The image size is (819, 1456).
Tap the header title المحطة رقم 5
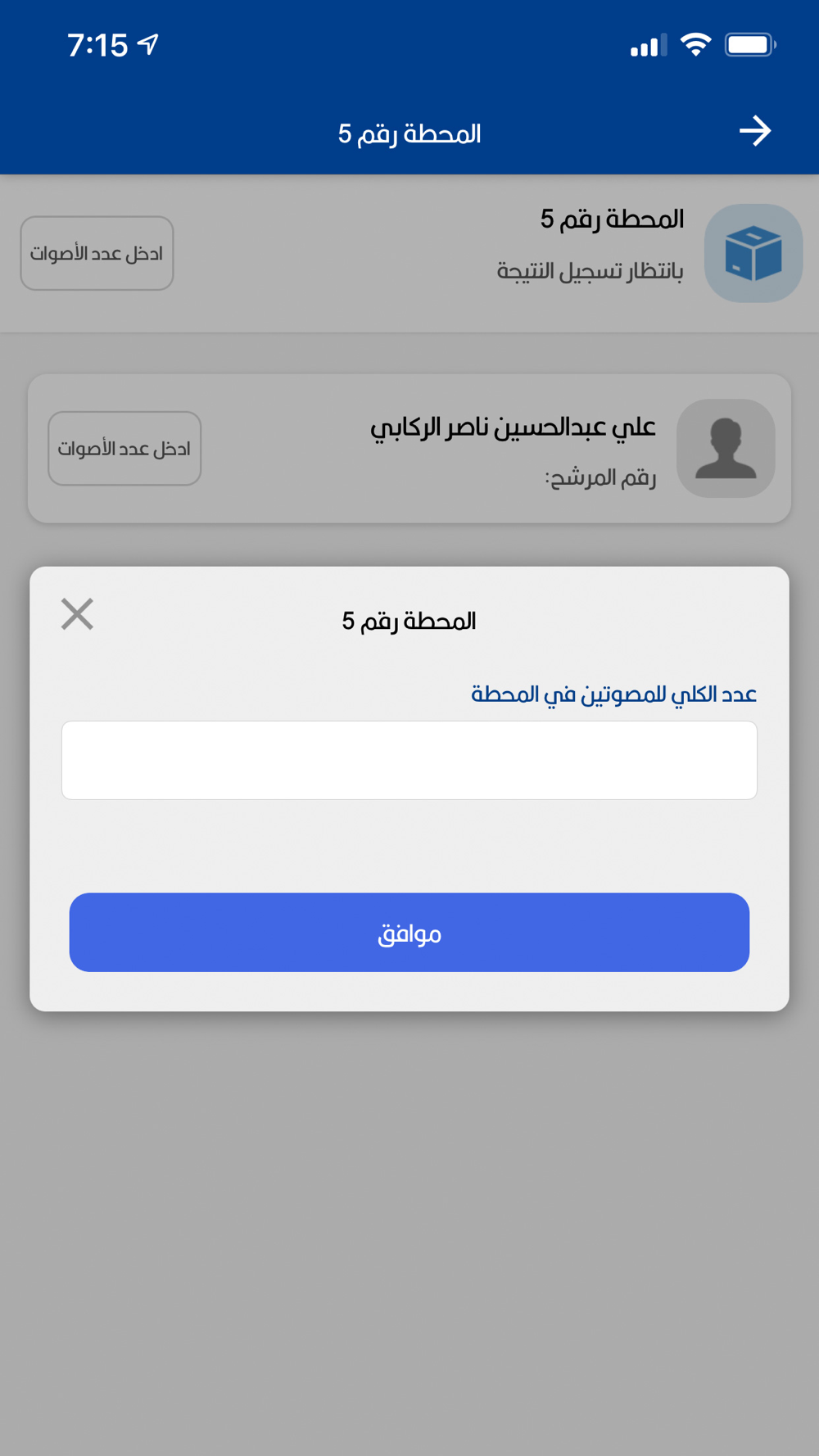pyautogui.click(x=409, y=133)
